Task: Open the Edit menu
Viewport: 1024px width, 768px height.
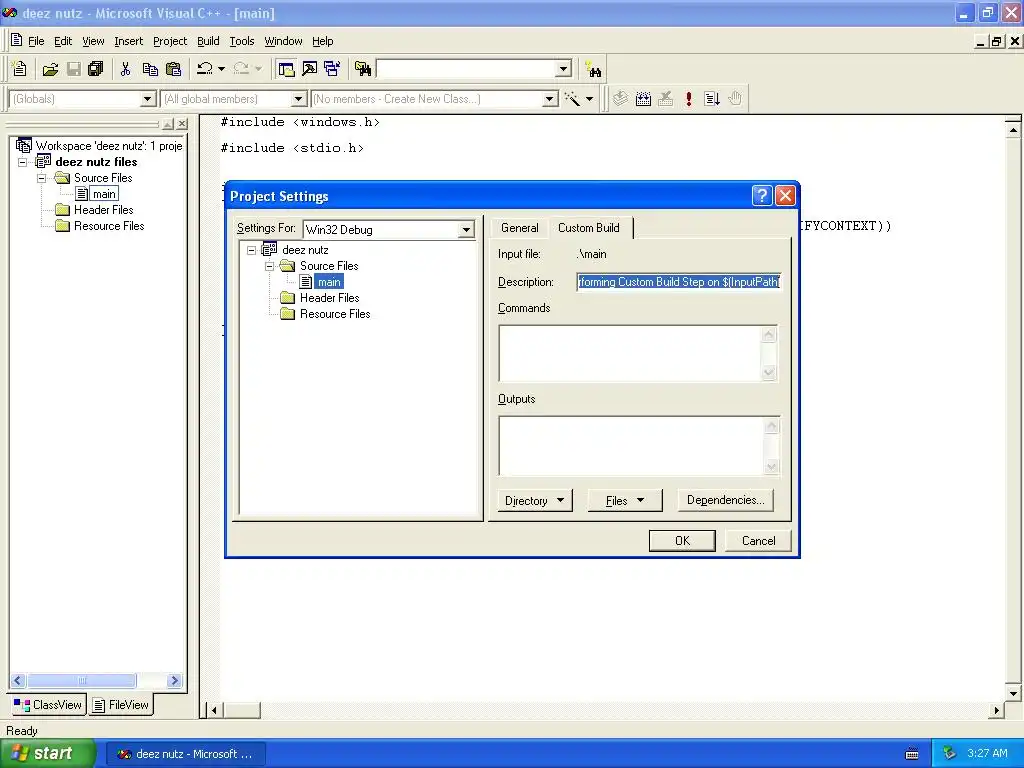Action: coord(63,41)
